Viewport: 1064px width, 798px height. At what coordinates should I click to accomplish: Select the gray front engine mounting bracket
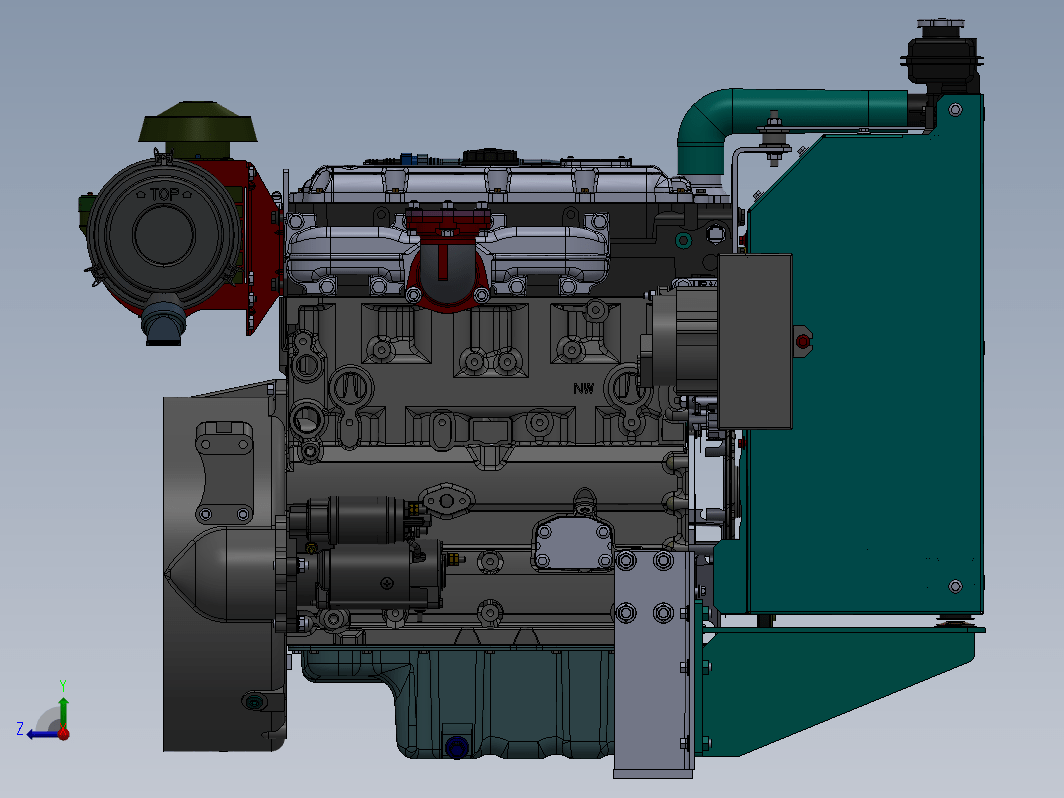(653, 665)
